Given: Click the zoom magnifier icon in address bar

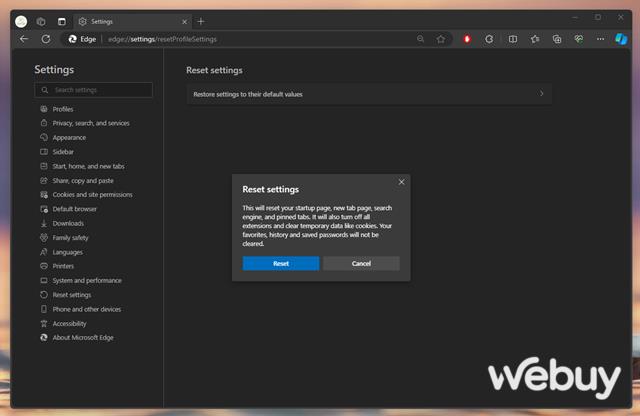Looking at the screenshot, I should 420,39.
